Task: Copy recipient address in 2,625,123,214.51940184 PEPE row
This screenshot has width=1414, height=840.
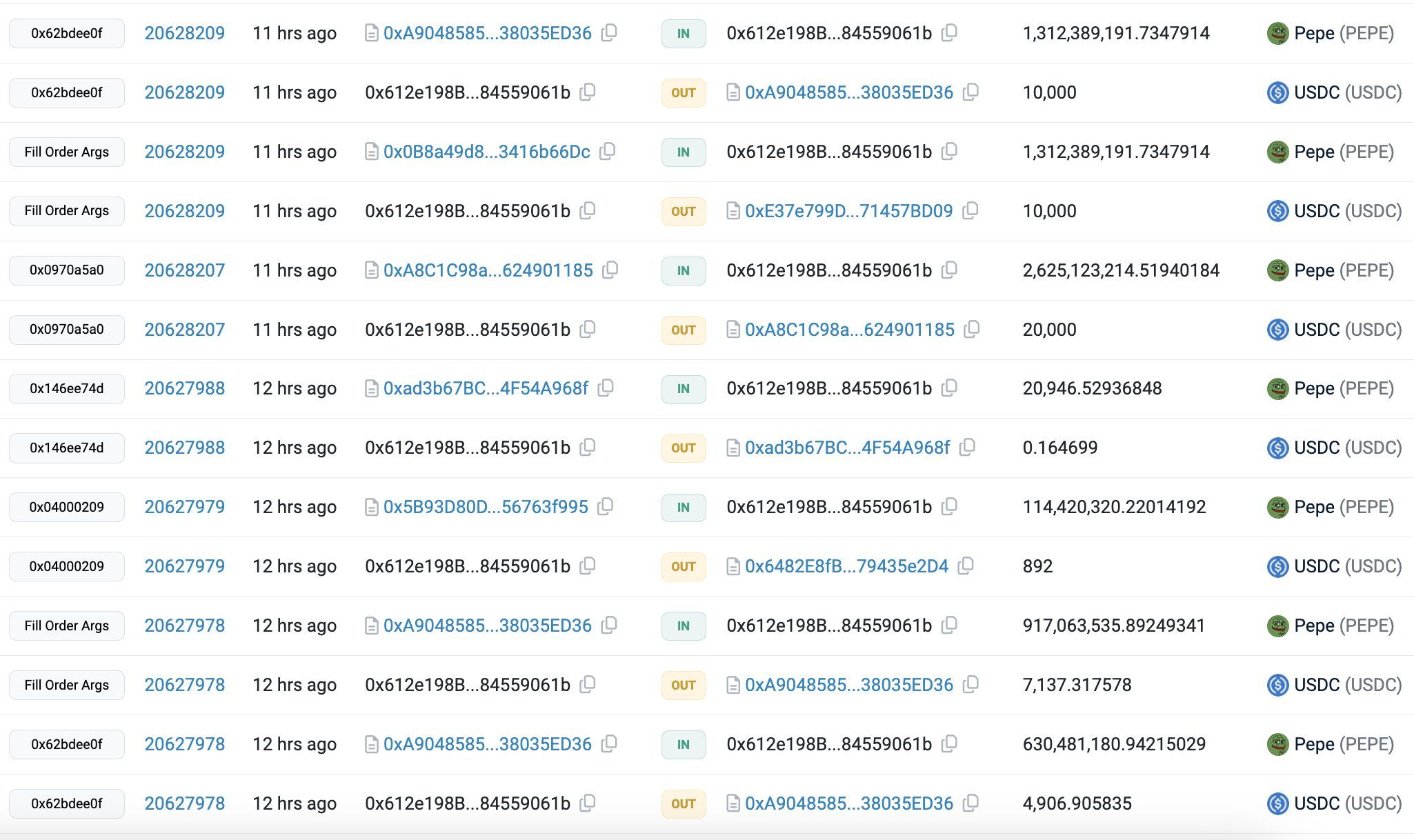Action: tap(949, 270)
